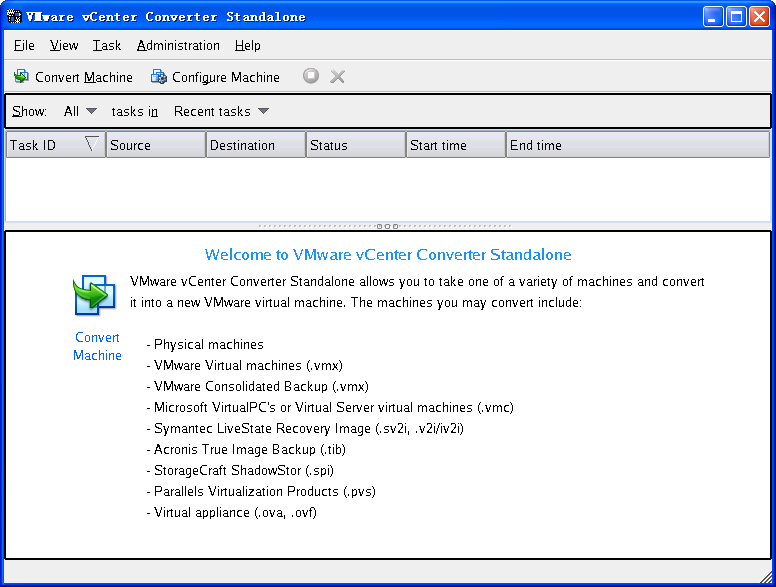This screenshot has width=776, height=587.
Task: Expand the Recent tasks dropdown
Action: [221, 111]
